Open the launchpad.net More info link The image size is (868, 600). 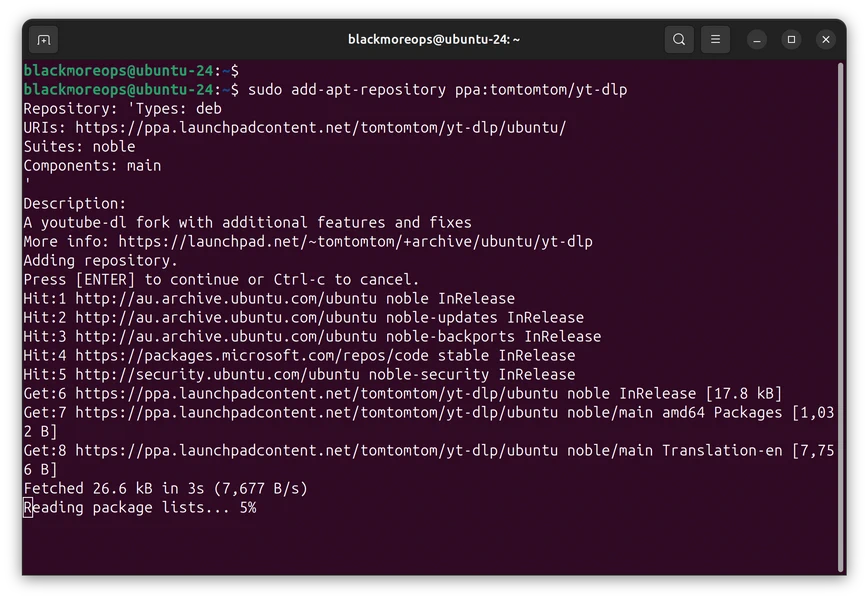coord(355,242)
